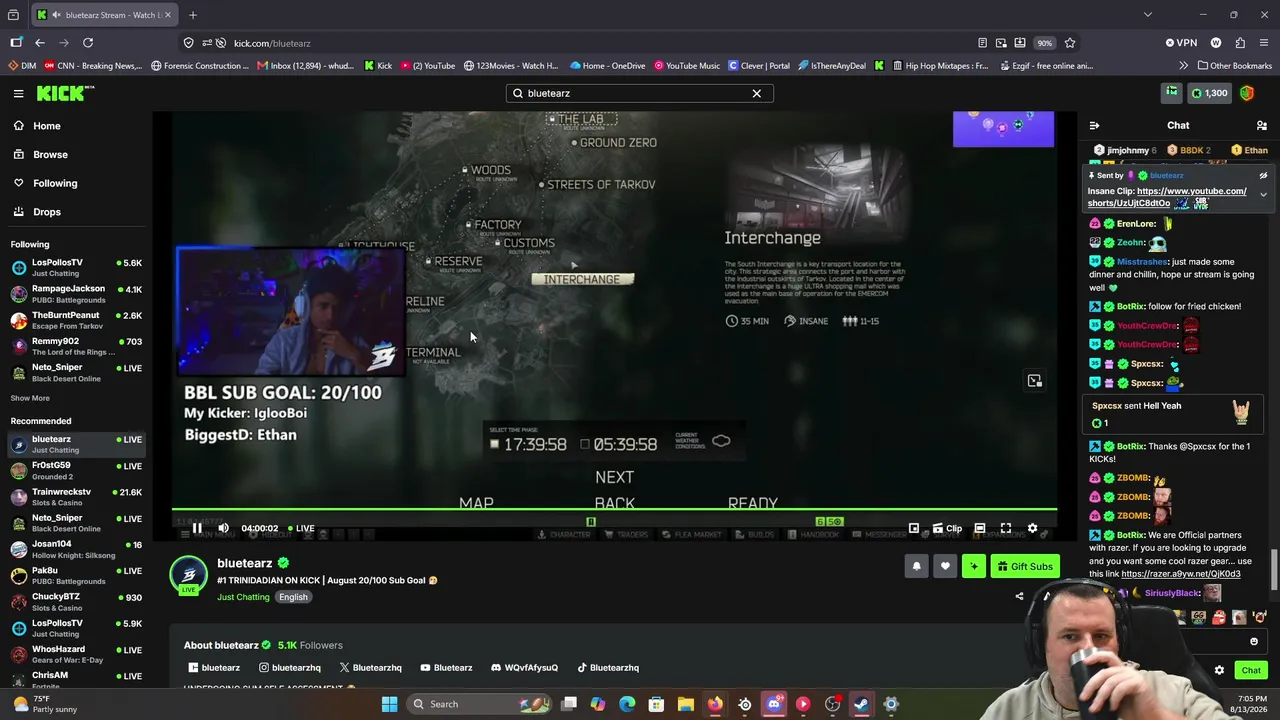Click the English language tag
This screenshot has width=1280, height=720.
(293, 597)
